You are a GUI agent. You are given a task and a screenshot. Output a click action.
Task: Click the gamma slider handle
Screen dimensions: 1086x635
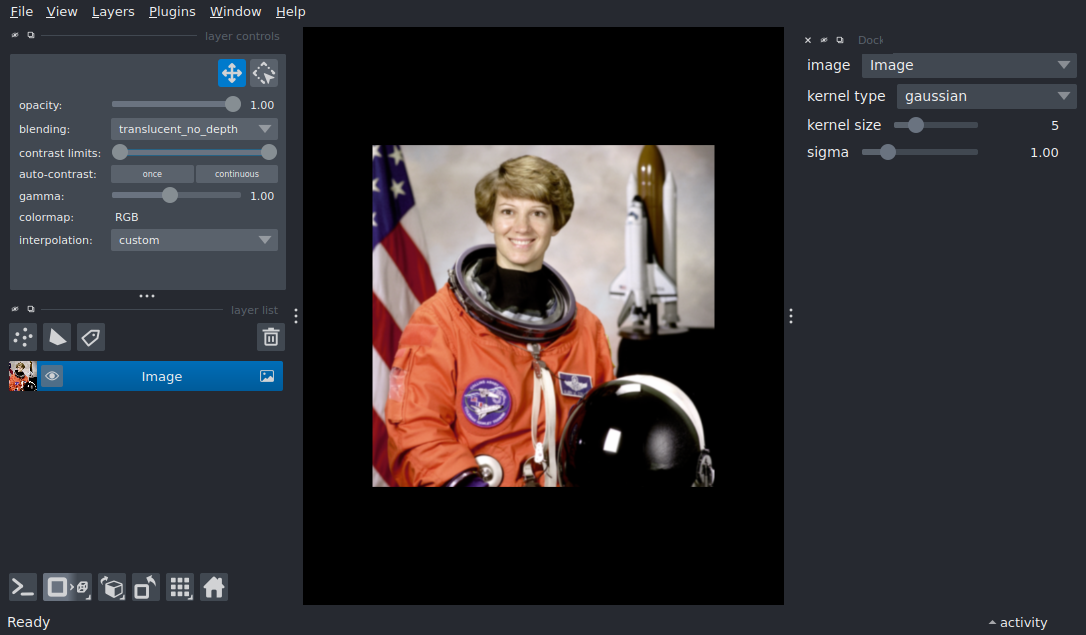(170, 196)
